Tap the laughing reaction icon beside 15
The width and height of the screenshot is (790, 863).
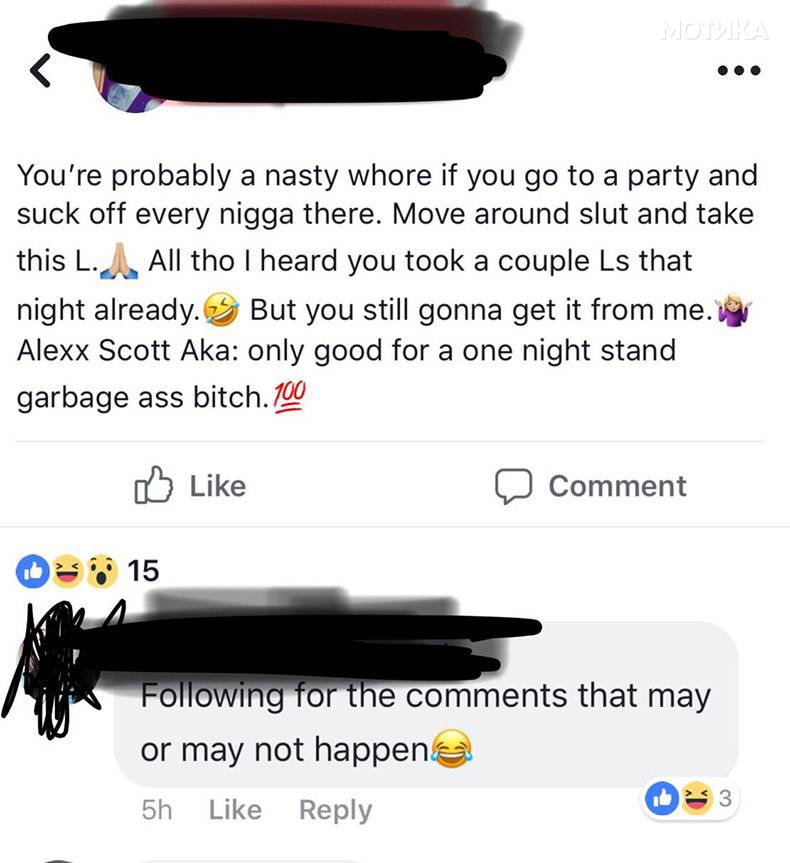pyautogui.click(x=68, y=571)
